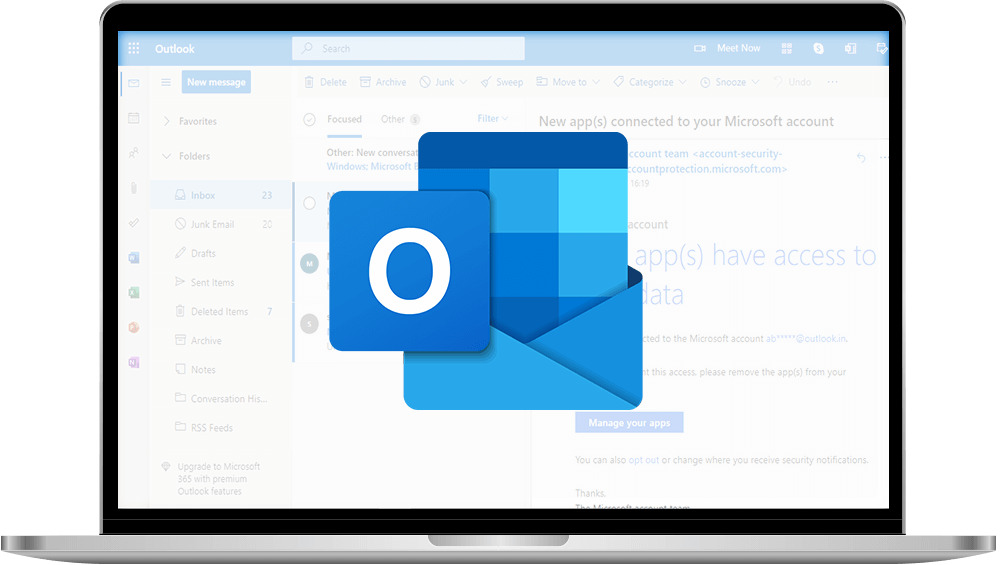This screenshot has height=565, width=1000.
Task: Open the Junk dropdown
Action: 443,82
